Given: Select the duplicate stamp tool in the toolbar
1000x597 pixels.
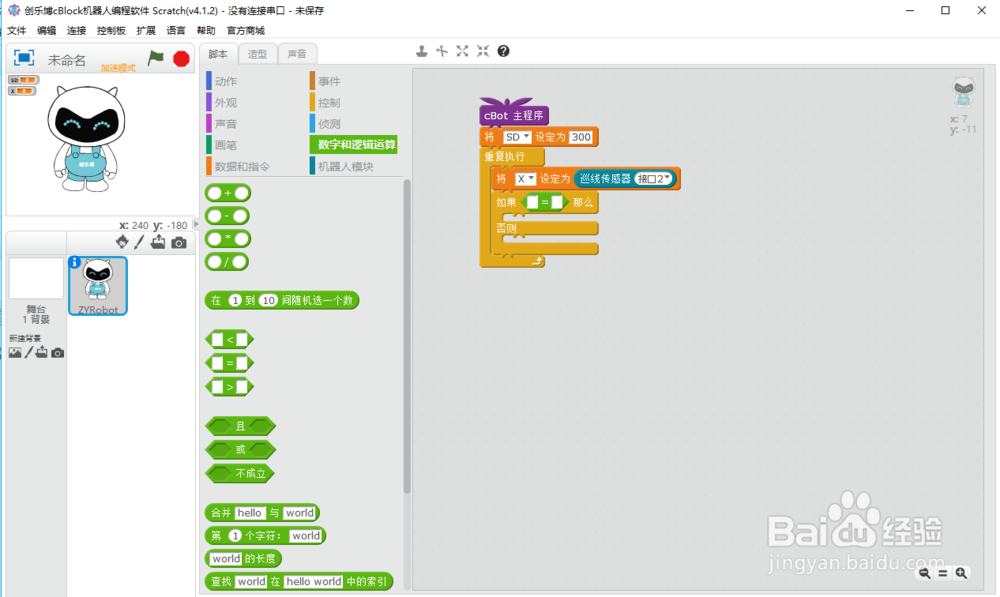Looking at the screenshot, I should coord(422,51).
